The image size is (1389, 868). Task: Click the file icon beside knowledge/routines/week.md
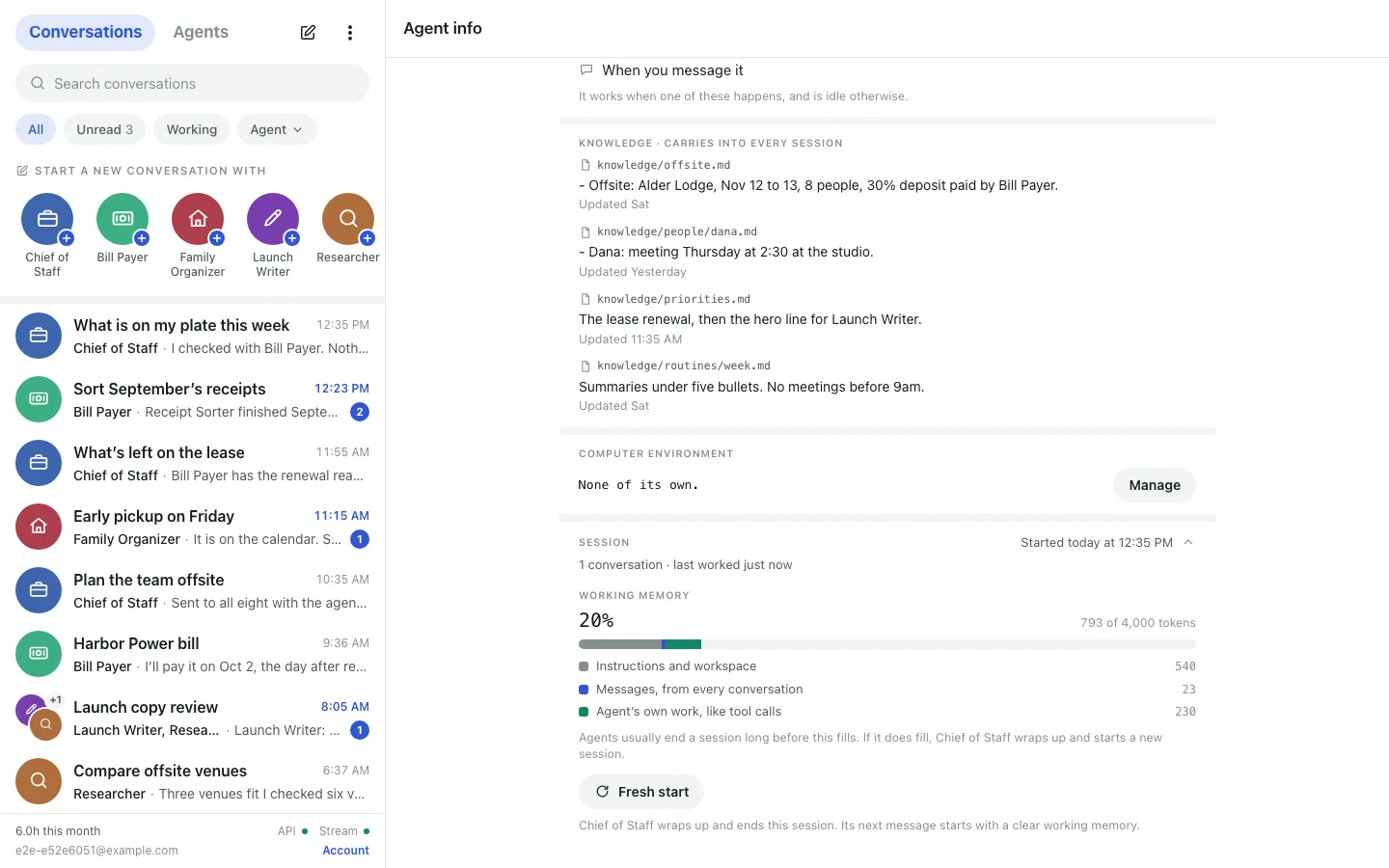[x=586, y=366]
